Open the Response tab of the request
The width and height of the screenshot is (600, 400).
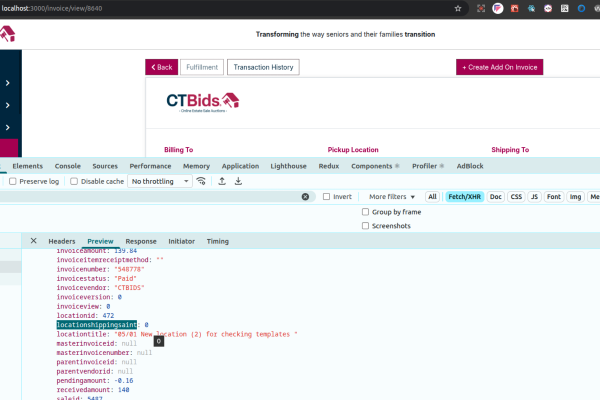[140, 241]
